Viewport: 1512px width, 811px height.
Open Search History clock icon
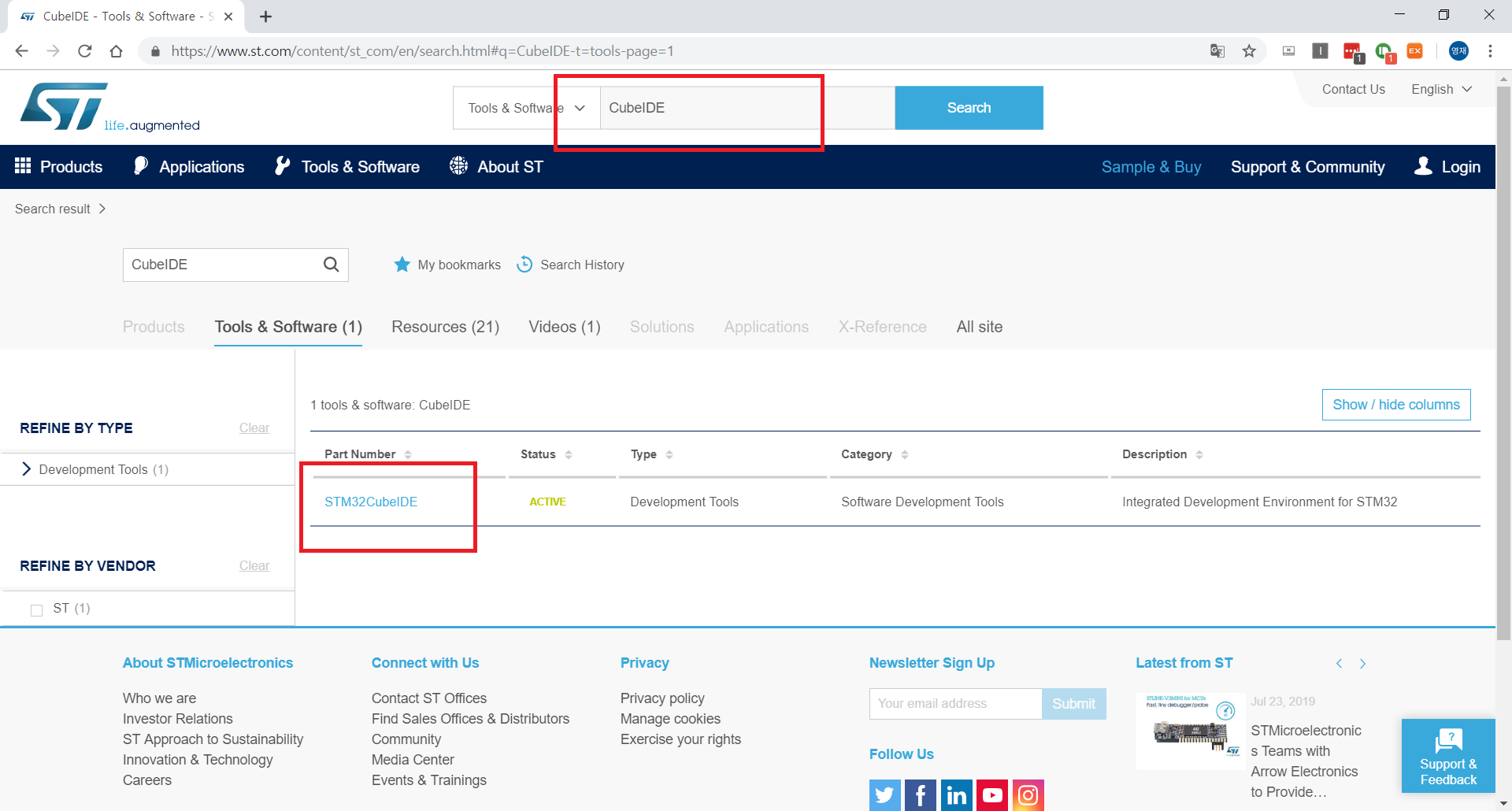570,265
